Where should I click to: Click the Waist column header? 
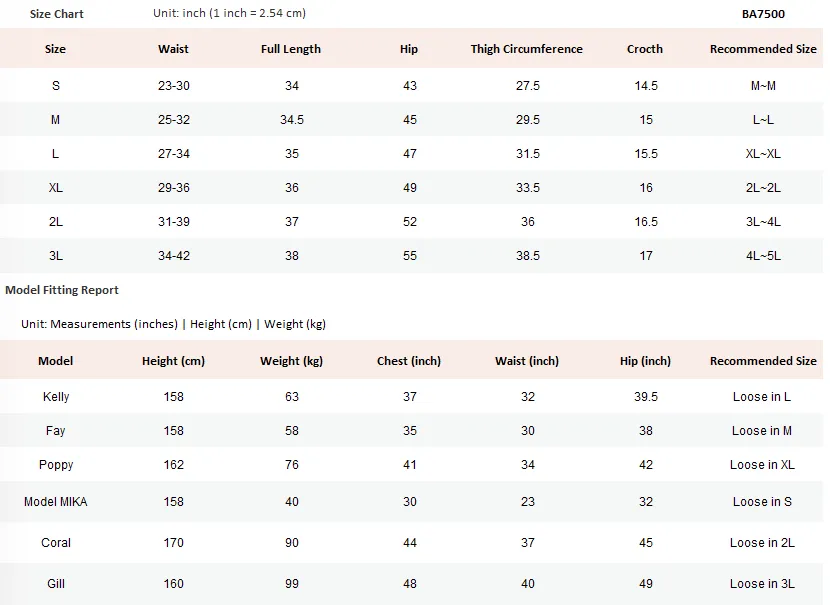pos(173,49)
